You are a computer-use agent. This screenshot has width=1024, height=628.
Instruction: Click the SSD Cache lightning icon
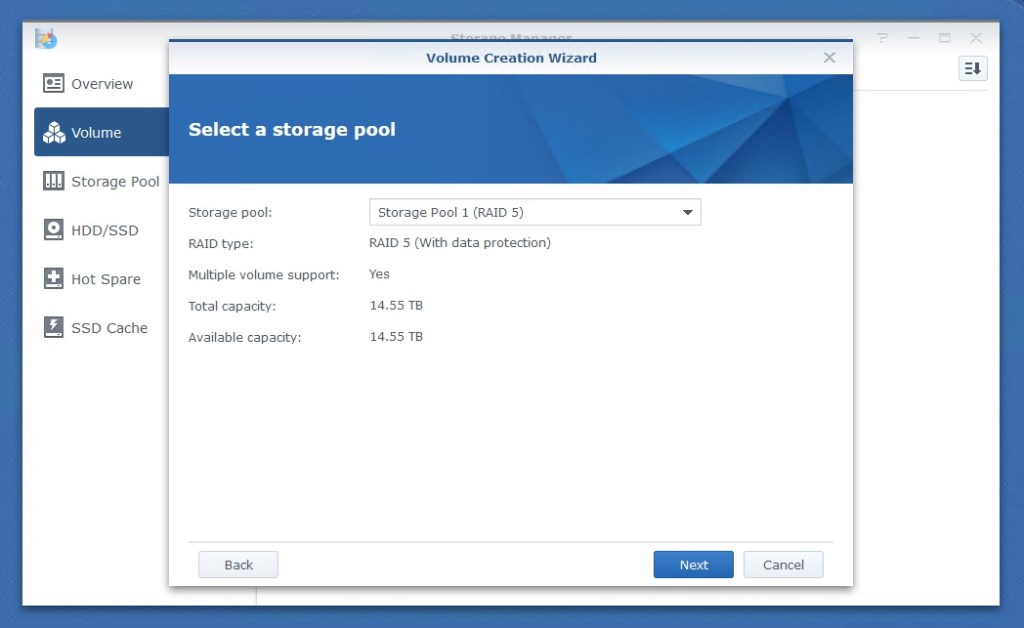[54, 328]
